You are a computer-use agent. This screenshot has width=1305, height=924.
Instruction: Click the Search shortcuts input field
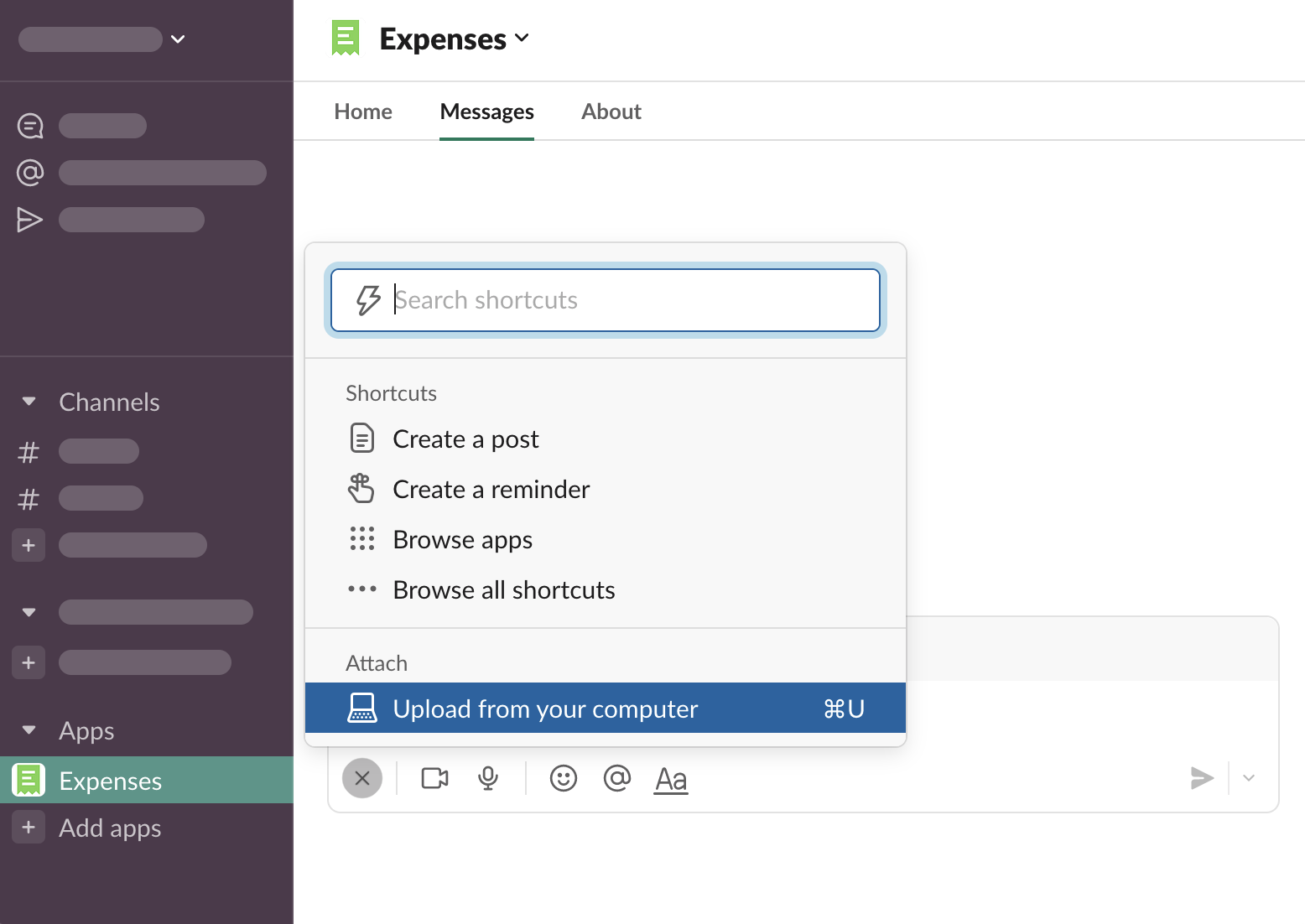[621, 300]
